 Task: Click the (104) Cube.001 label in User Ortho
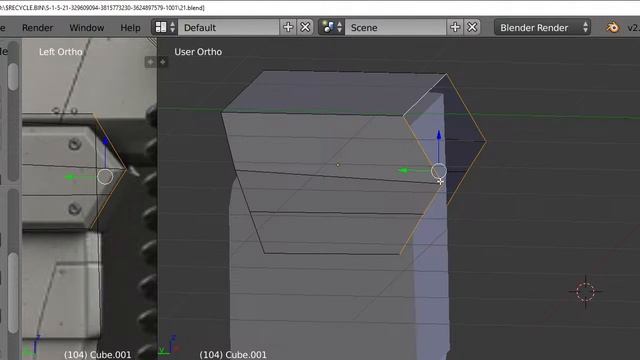click(233, 354)
